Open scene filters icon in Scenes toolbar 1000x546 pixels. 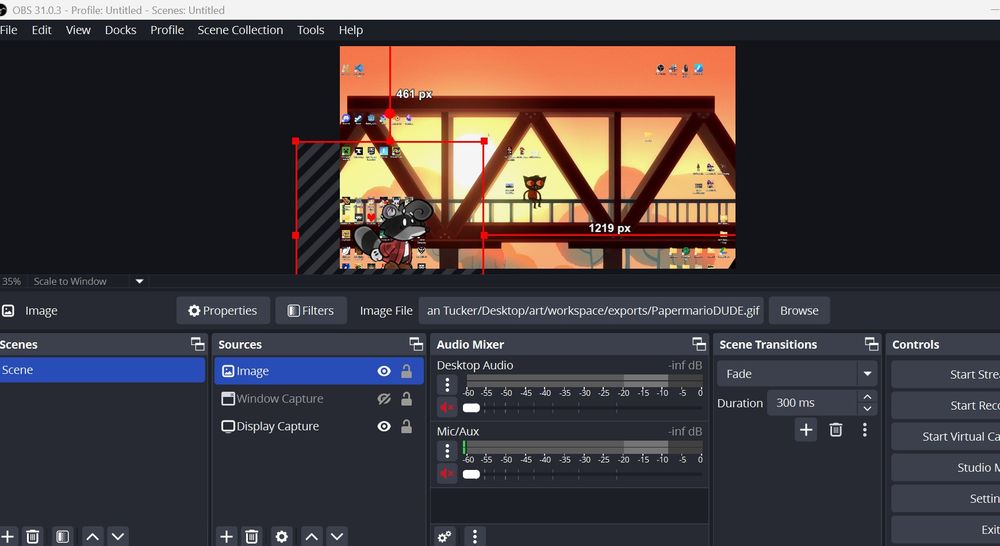click(62, 536)
